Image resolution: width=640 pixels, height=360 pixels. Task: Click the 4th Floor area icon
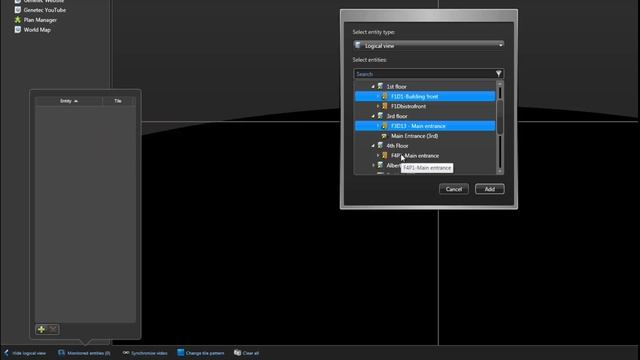[x=380, y=145]
